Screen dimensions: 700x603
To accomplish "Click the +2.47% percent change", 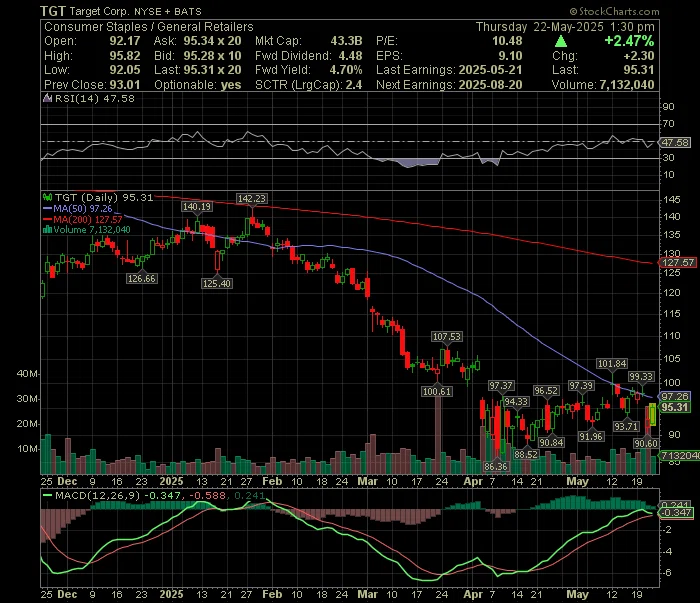I will 629,41.
